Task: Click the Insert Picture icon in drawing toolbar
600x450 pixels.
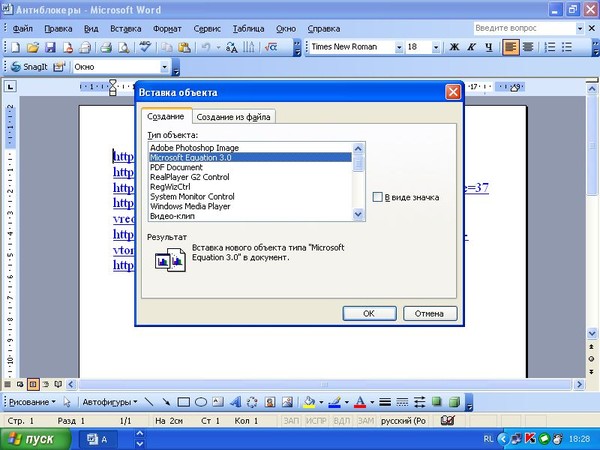Action: tap(287, 402)
